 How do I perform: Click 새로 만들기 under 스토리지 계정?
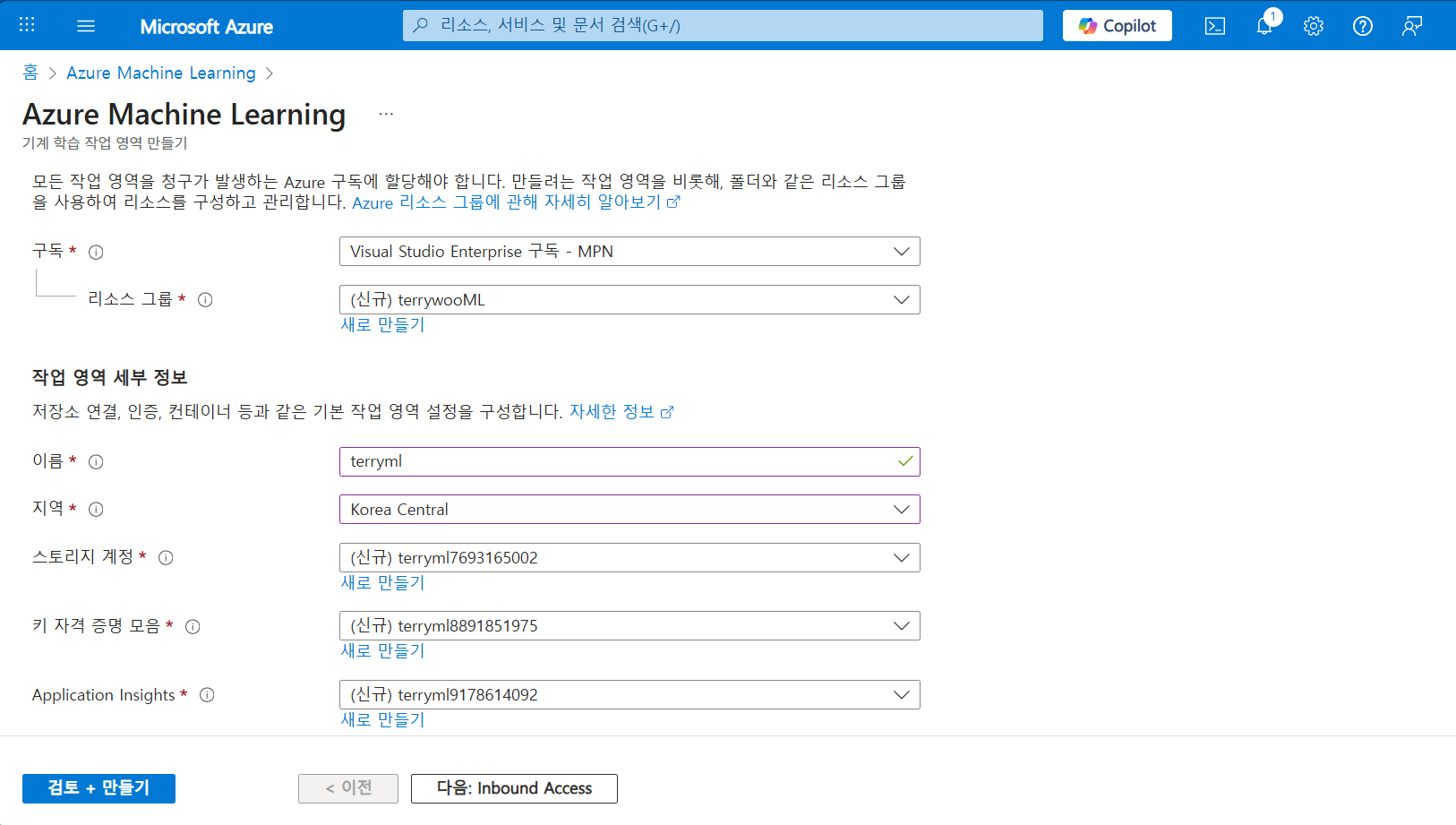pyautogui.click(x=382, y=582)
